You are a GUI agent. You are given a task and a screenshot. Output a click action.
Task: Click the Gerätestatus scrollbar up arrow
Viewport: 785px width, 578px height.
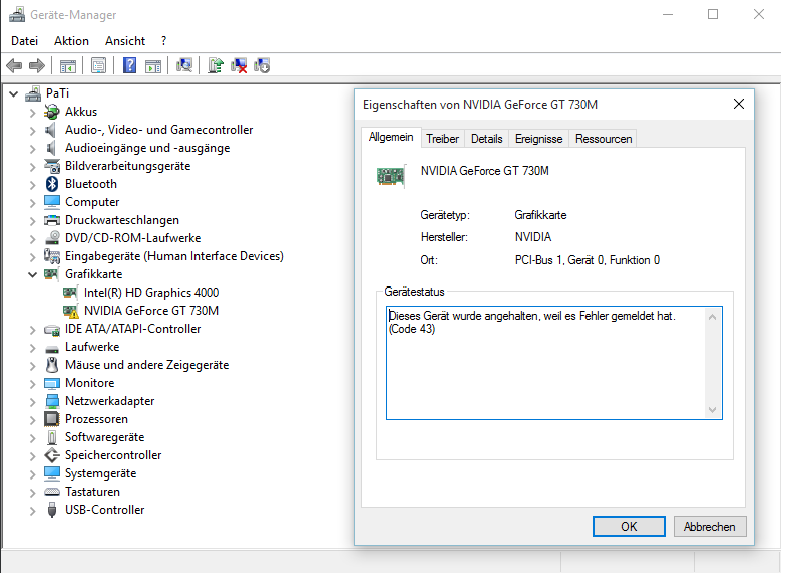click(712, 317)
